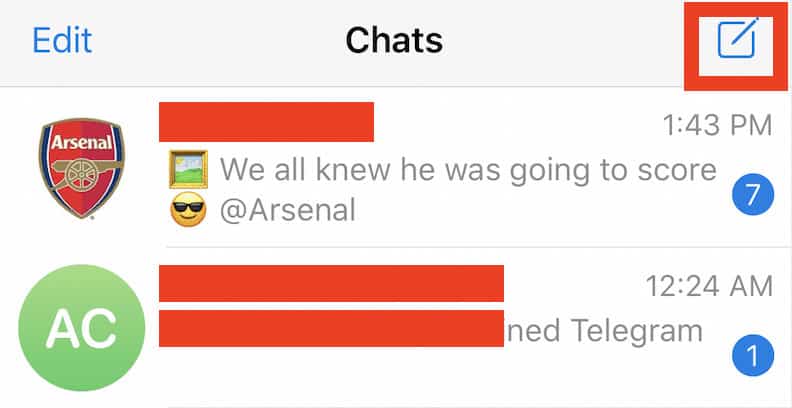This screenshot has width=792, height=408.
Task: Tap the redacted name of Arsenal chat
Action: (266, 122)
